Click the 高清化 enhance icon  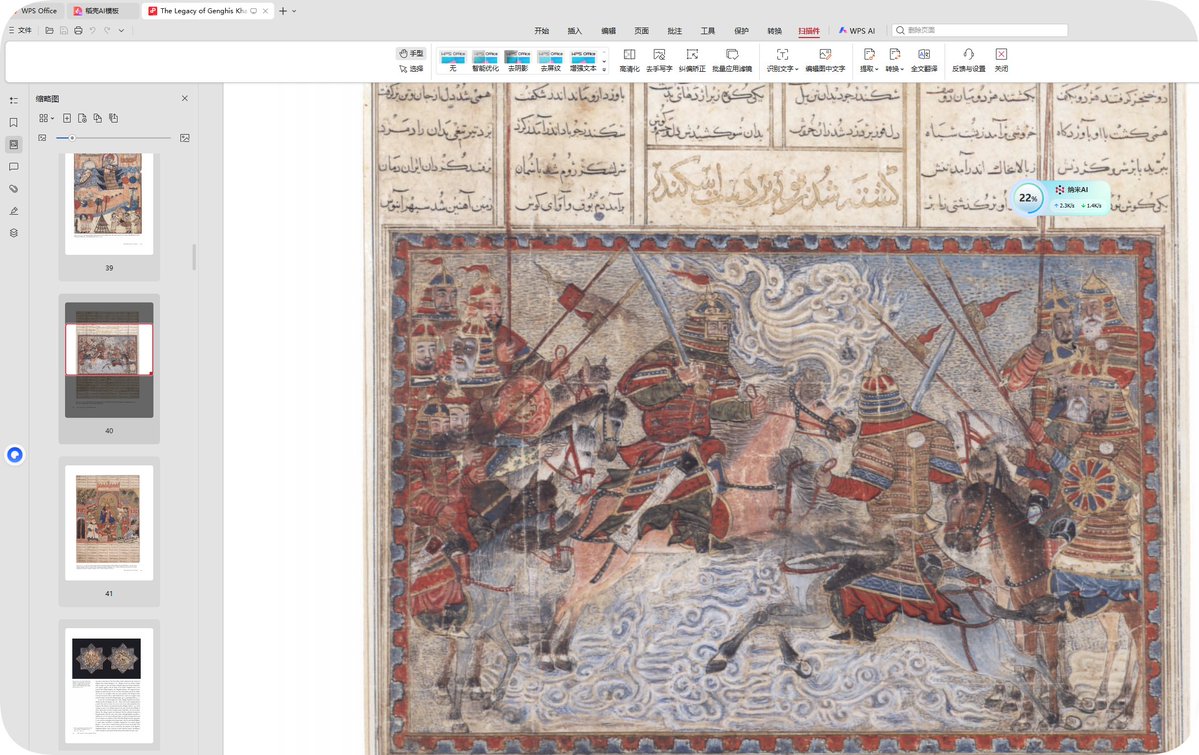point(629,60)
